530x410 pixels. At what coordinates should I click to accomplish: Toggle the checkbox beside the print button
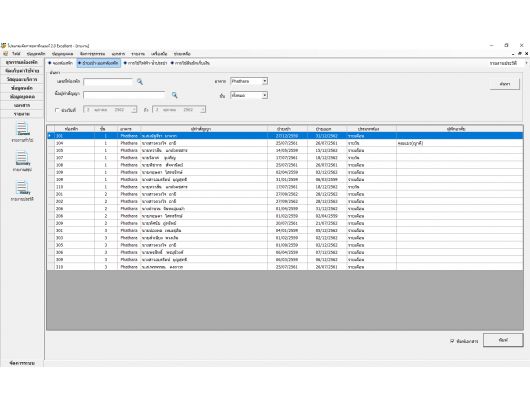452,341
